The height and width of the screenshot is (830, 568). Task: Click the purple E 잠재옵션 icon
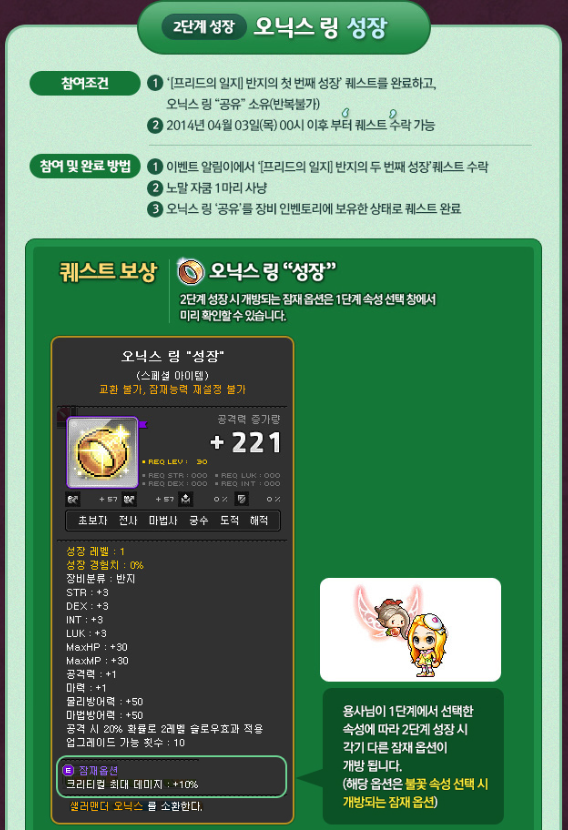pos(68,770)
